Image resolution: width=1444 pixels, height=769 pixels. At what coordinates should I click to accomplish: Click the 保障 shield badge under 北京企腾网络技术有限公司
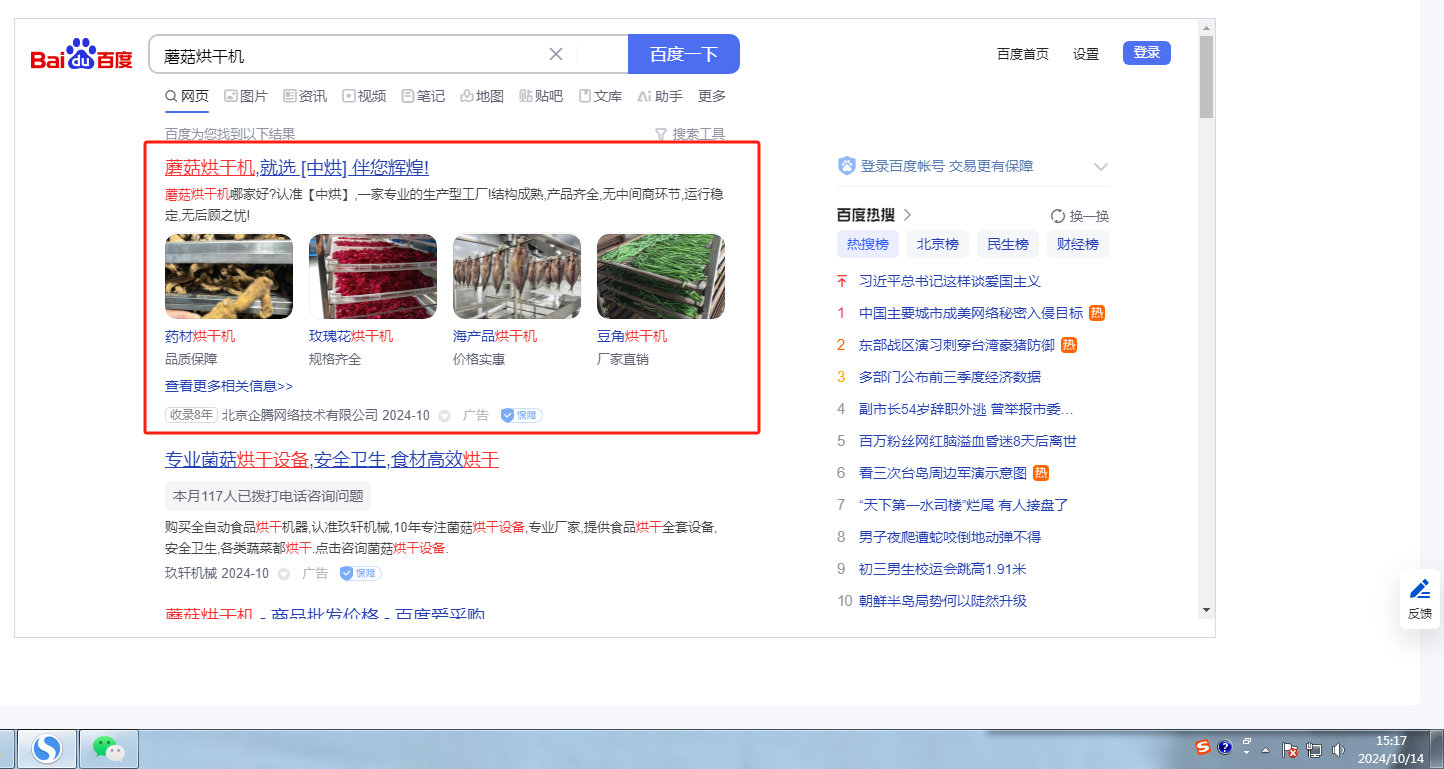[x=521, y=415]
